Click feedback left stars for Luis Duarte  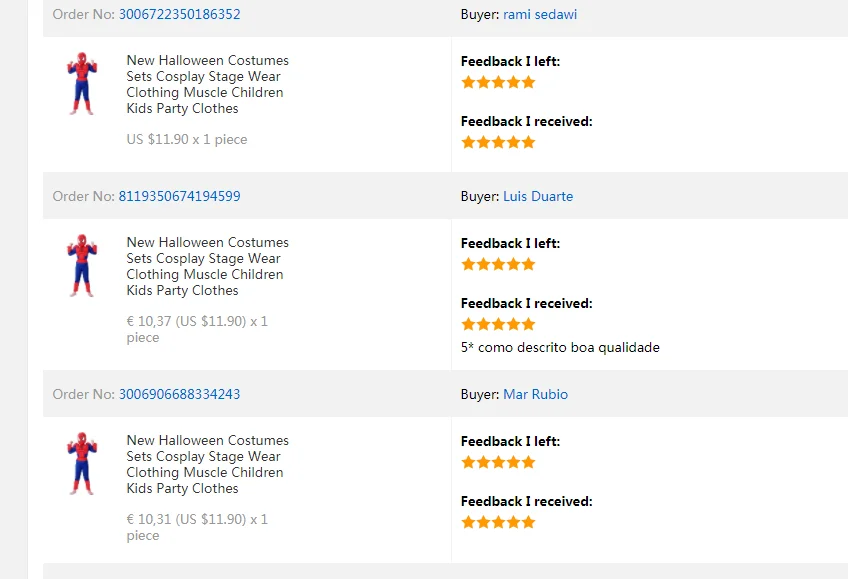tap(498, 264)
